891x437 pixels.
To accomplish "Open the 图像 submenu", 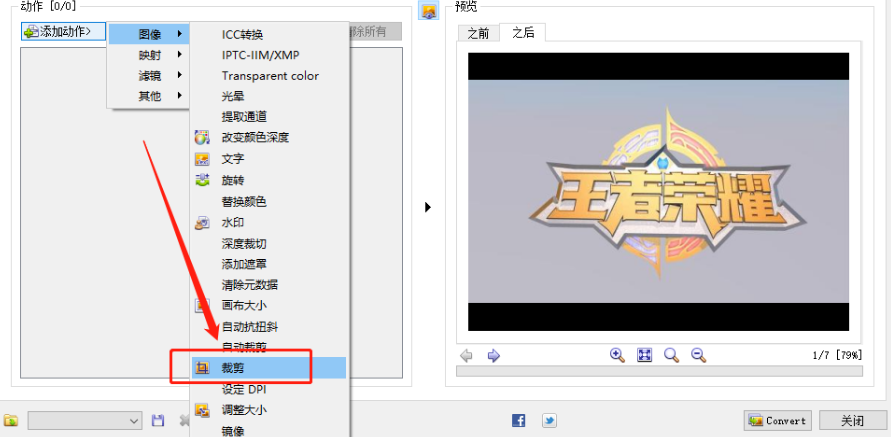I will 149,34.
